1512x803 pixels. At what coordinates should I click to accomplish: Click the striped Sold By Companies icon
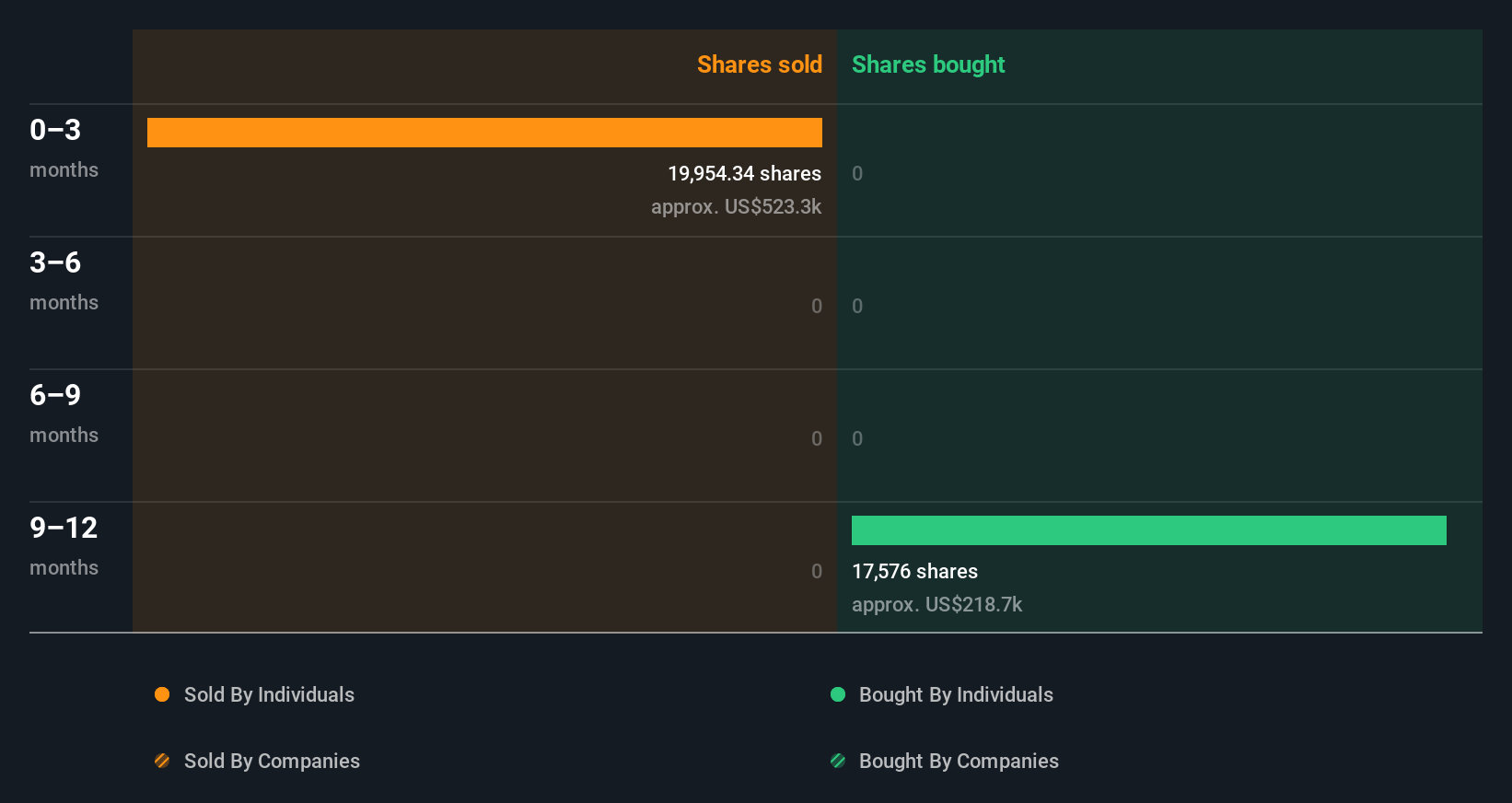tap(162, 761)
